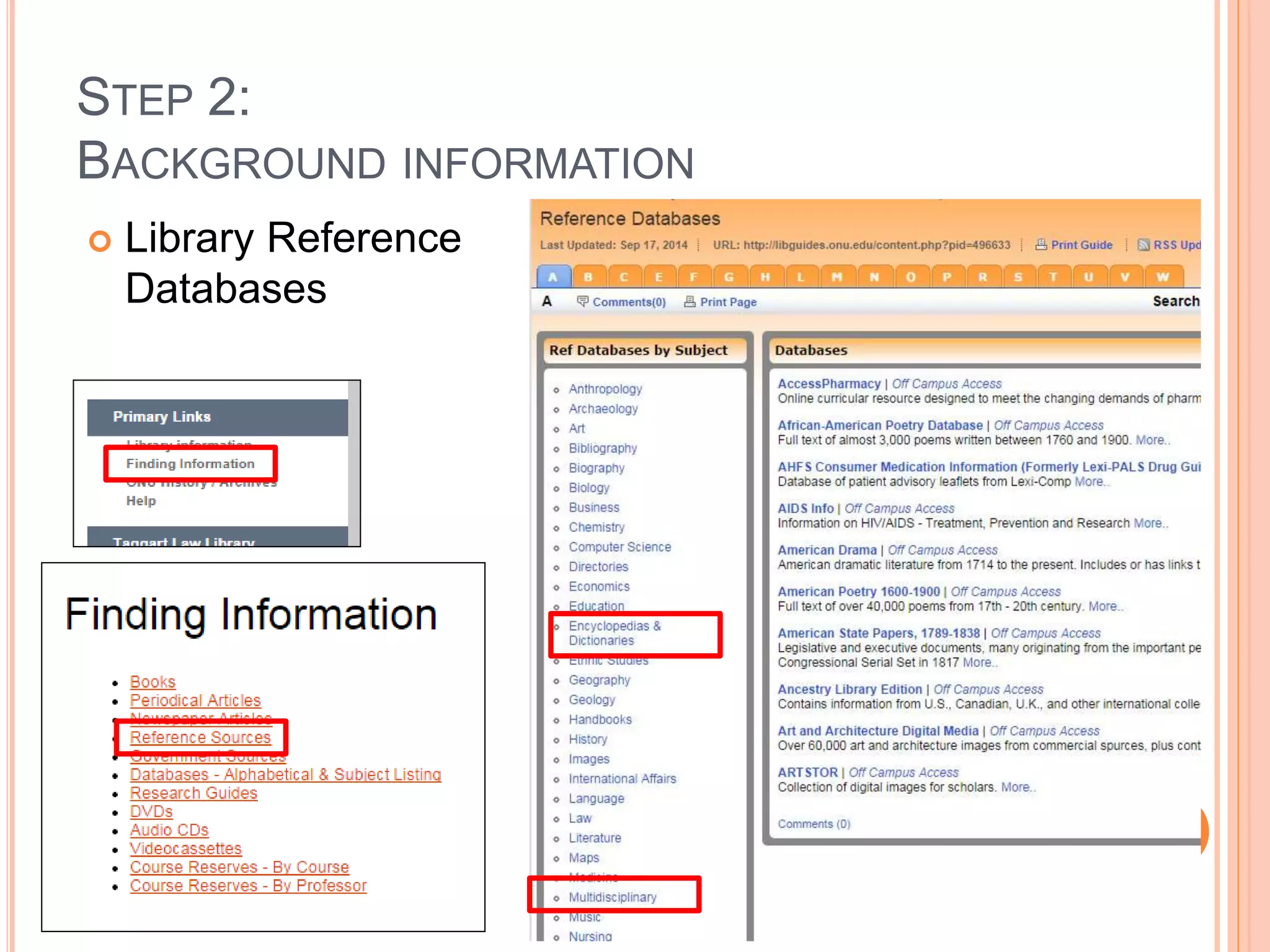Open Course Reserves - By Course link

[239, 867]
